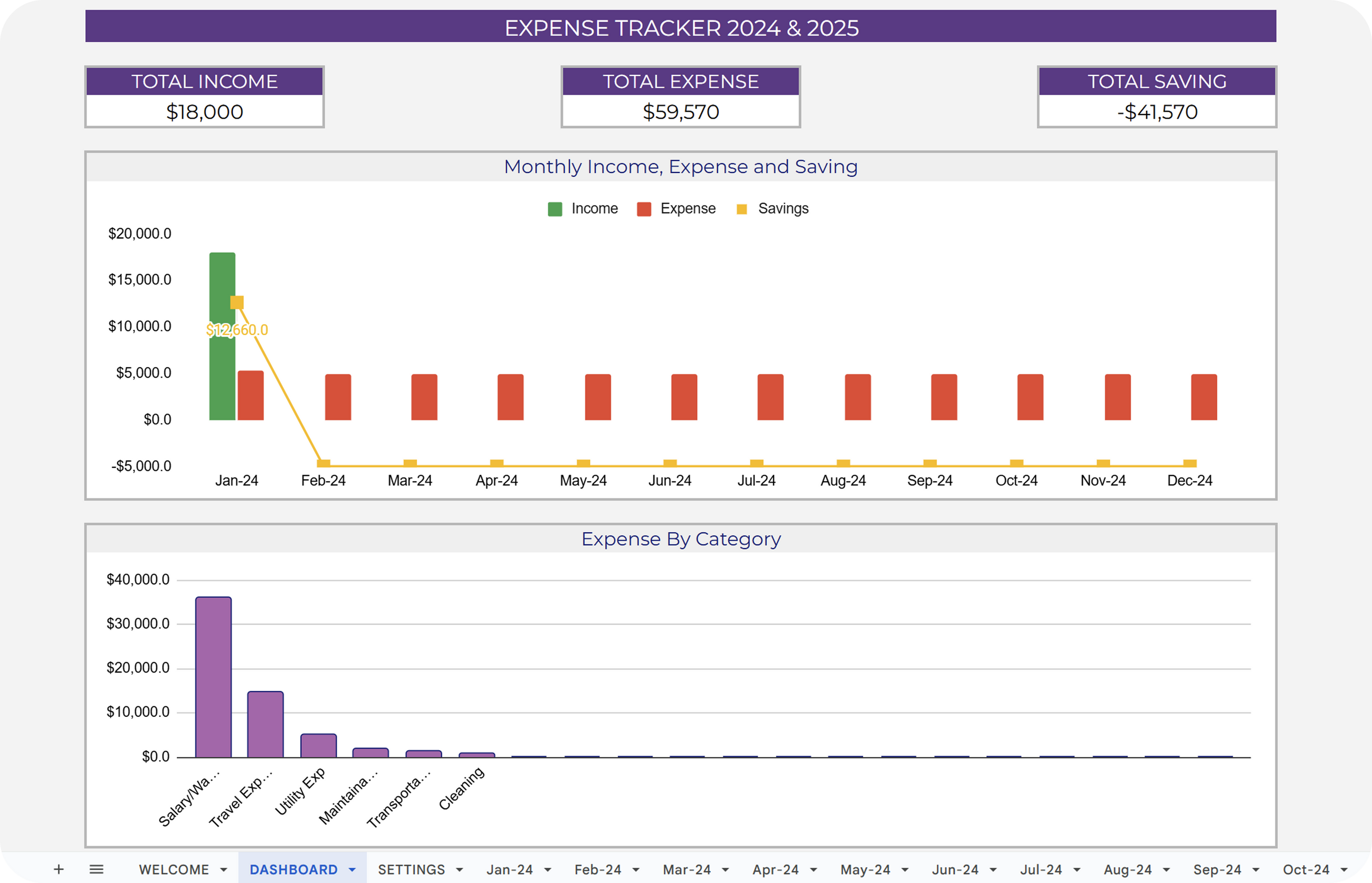Click the Salary/Wages purple category bar
This screenshot has width=1372, height=883.
point(213,677)
